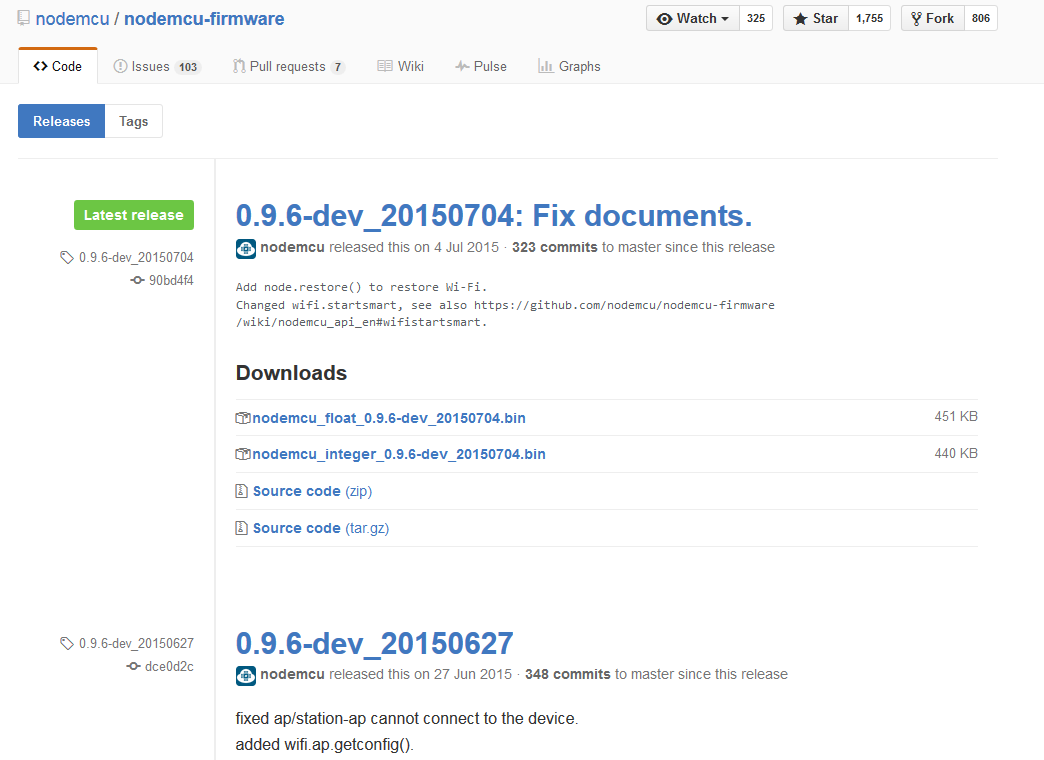Switch to the Code tab
Image resolution: width=1044 pixels, height=760 pixels.
click(x=58, y=66)
